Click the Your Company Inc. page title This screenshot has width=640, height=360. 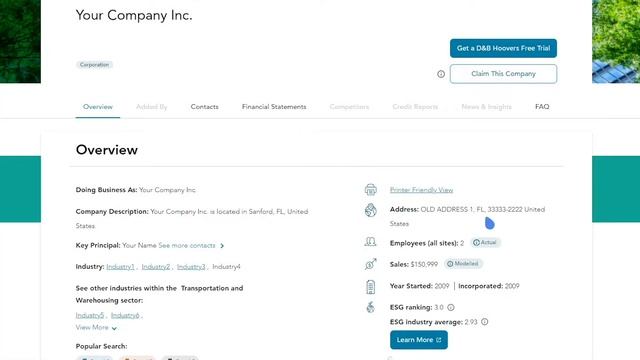coord(134,15)
